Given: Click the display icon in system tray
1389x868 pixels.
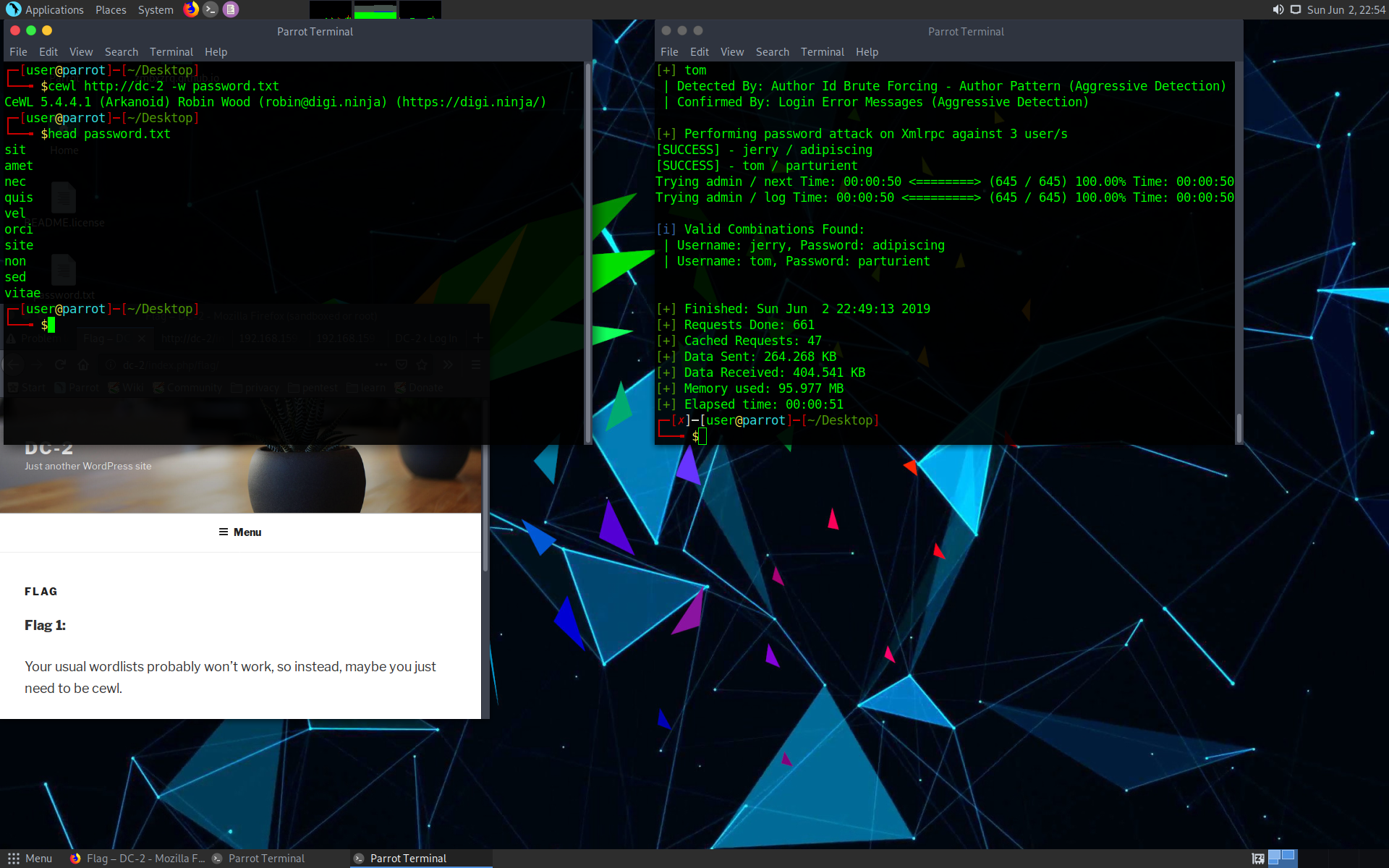Looking at the screenshot, I should (1296, 9).
